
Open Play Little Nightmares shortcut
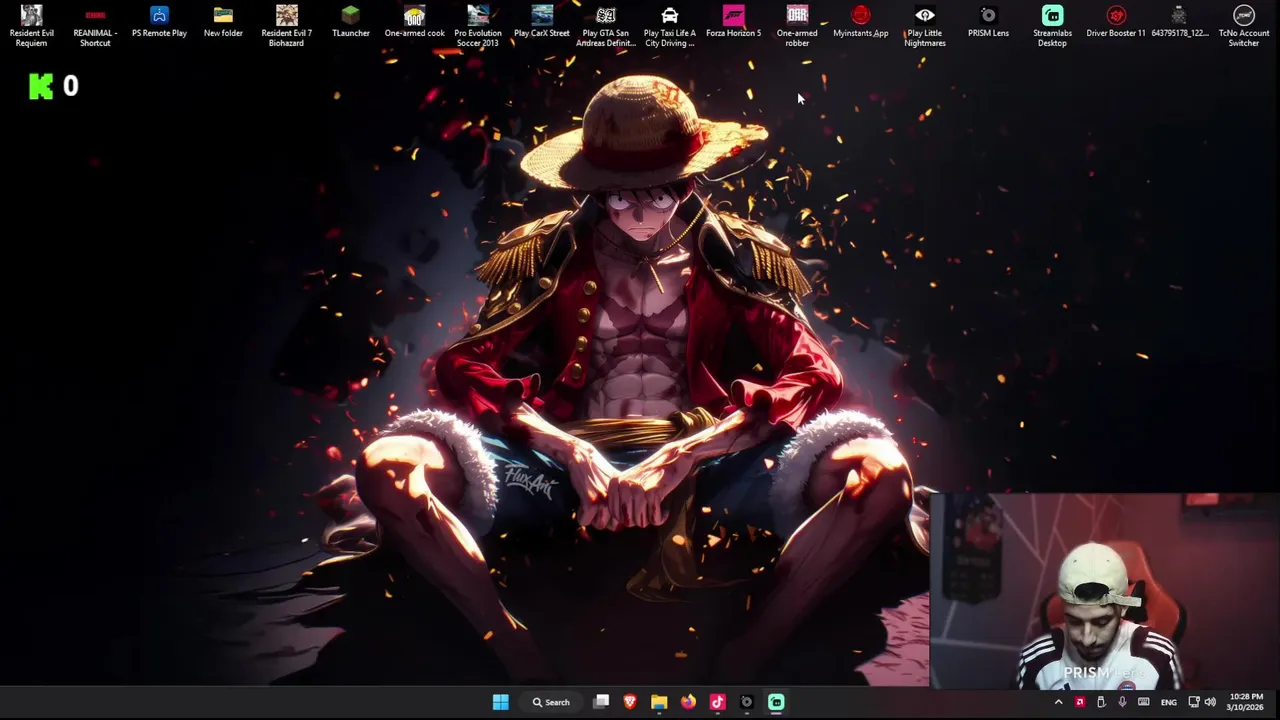[x=925, y=25]
